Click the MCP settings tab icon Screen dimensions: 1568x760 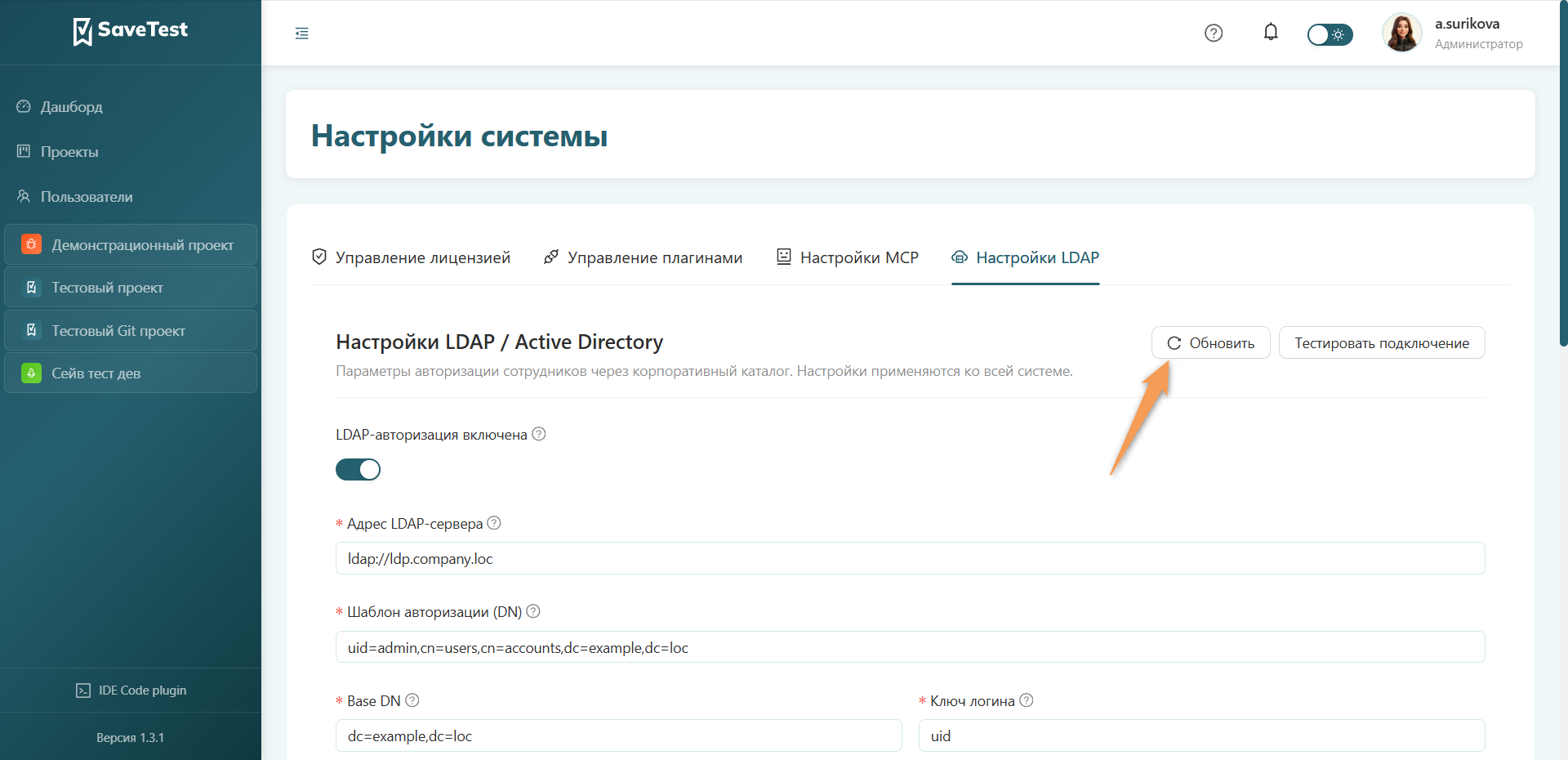[x=783, y=257]
